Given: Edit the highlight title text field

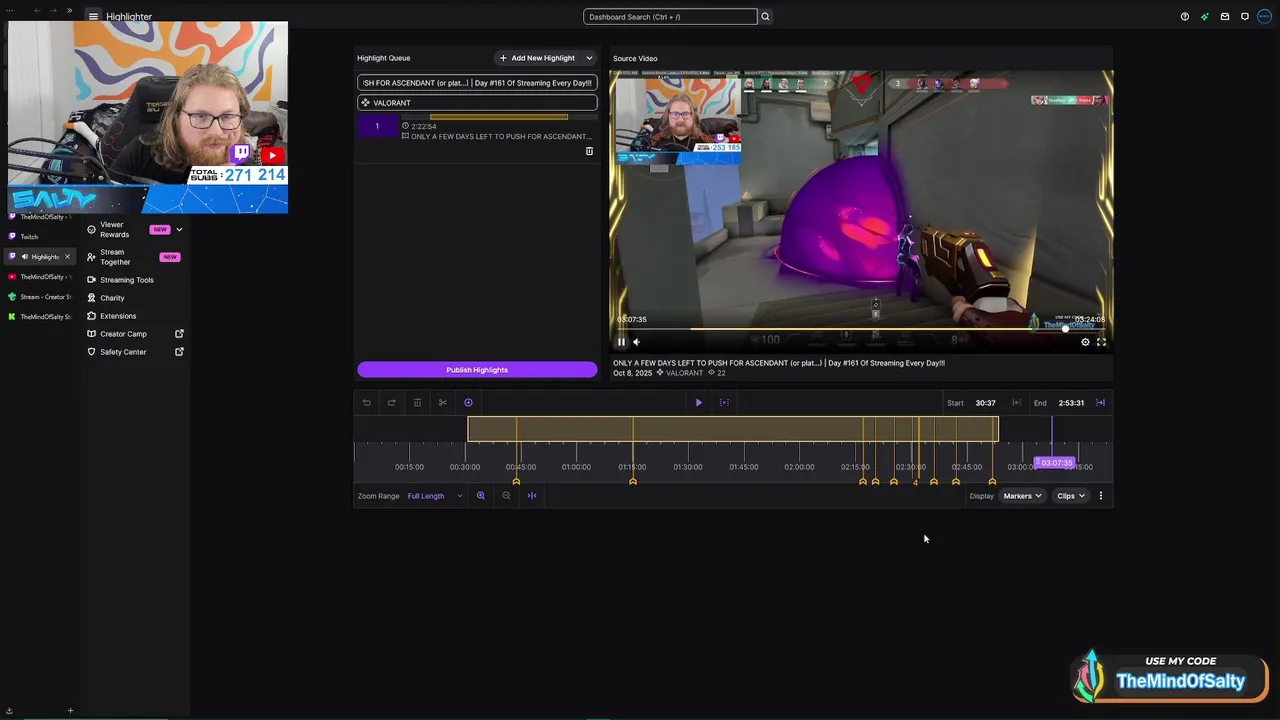Looking at the screenshot, I should [477, 83].
